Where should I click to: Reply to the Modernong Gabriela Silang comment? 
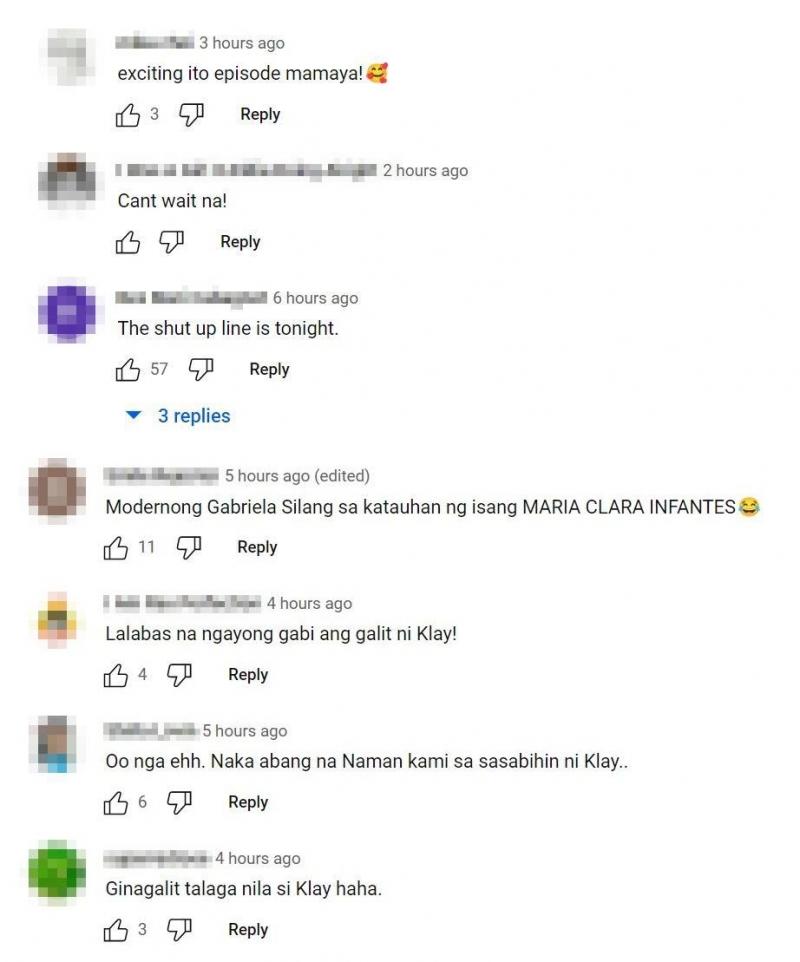pos(258,547)
